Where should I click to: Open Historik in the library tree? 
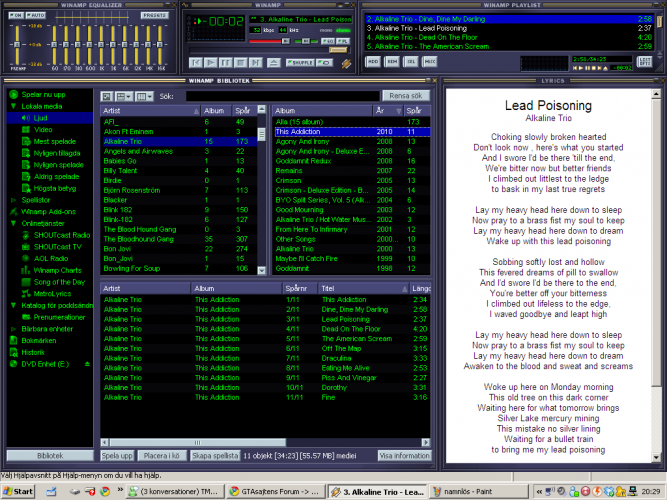click(x=35, y=352)
